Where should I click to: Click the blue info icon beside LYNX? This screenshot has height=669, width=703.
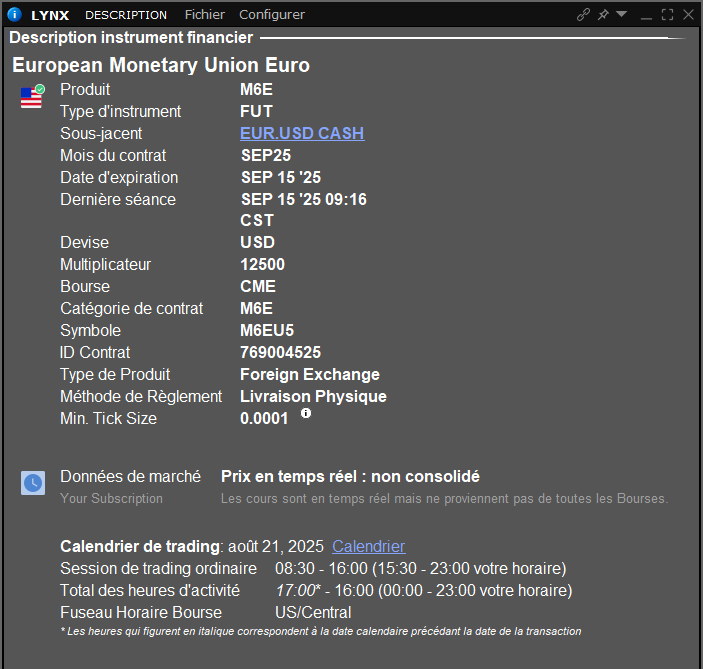click(15, 14)
